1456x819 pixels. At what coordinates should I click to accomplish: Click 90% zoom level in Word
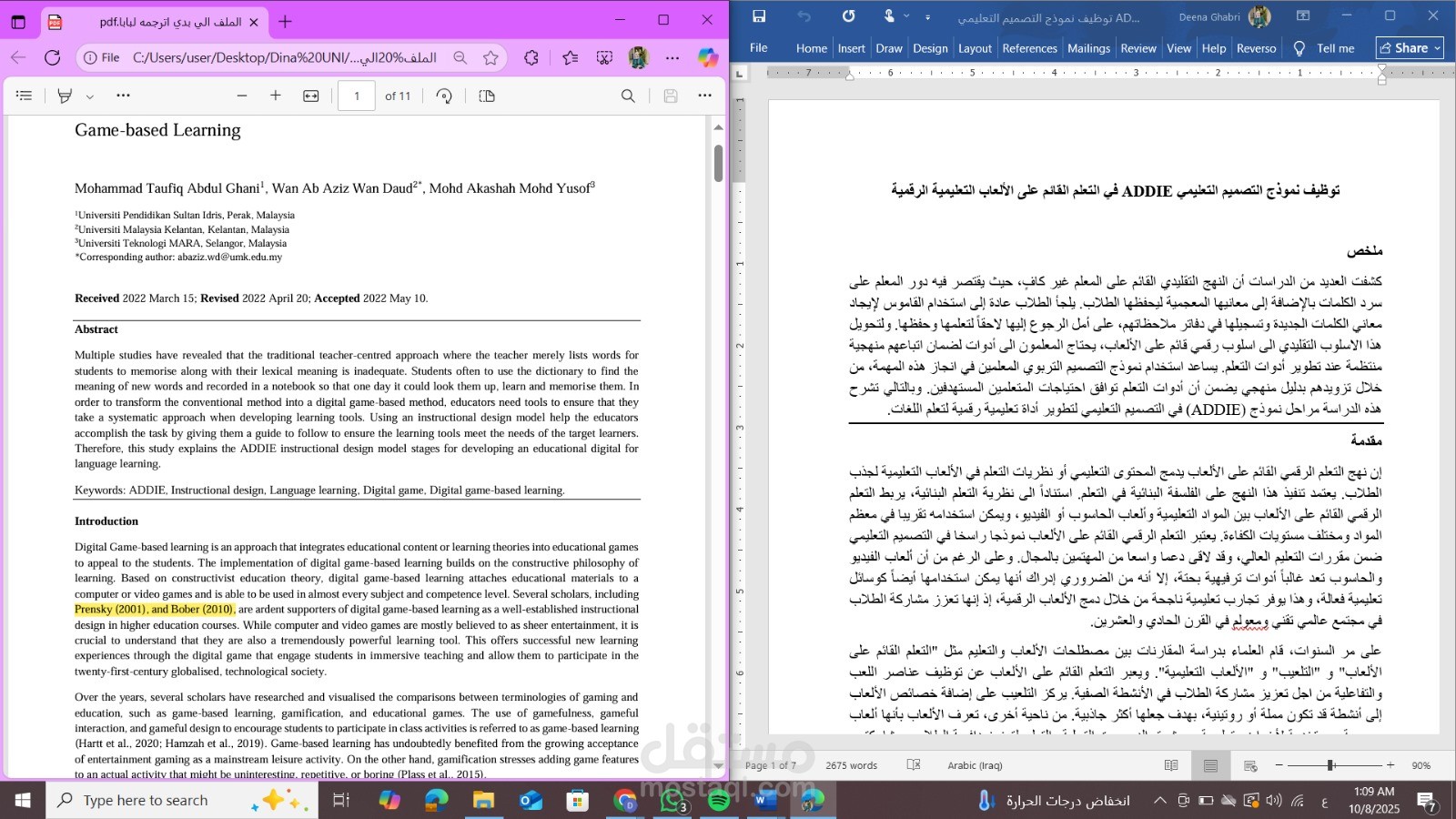pos(1421,765)
